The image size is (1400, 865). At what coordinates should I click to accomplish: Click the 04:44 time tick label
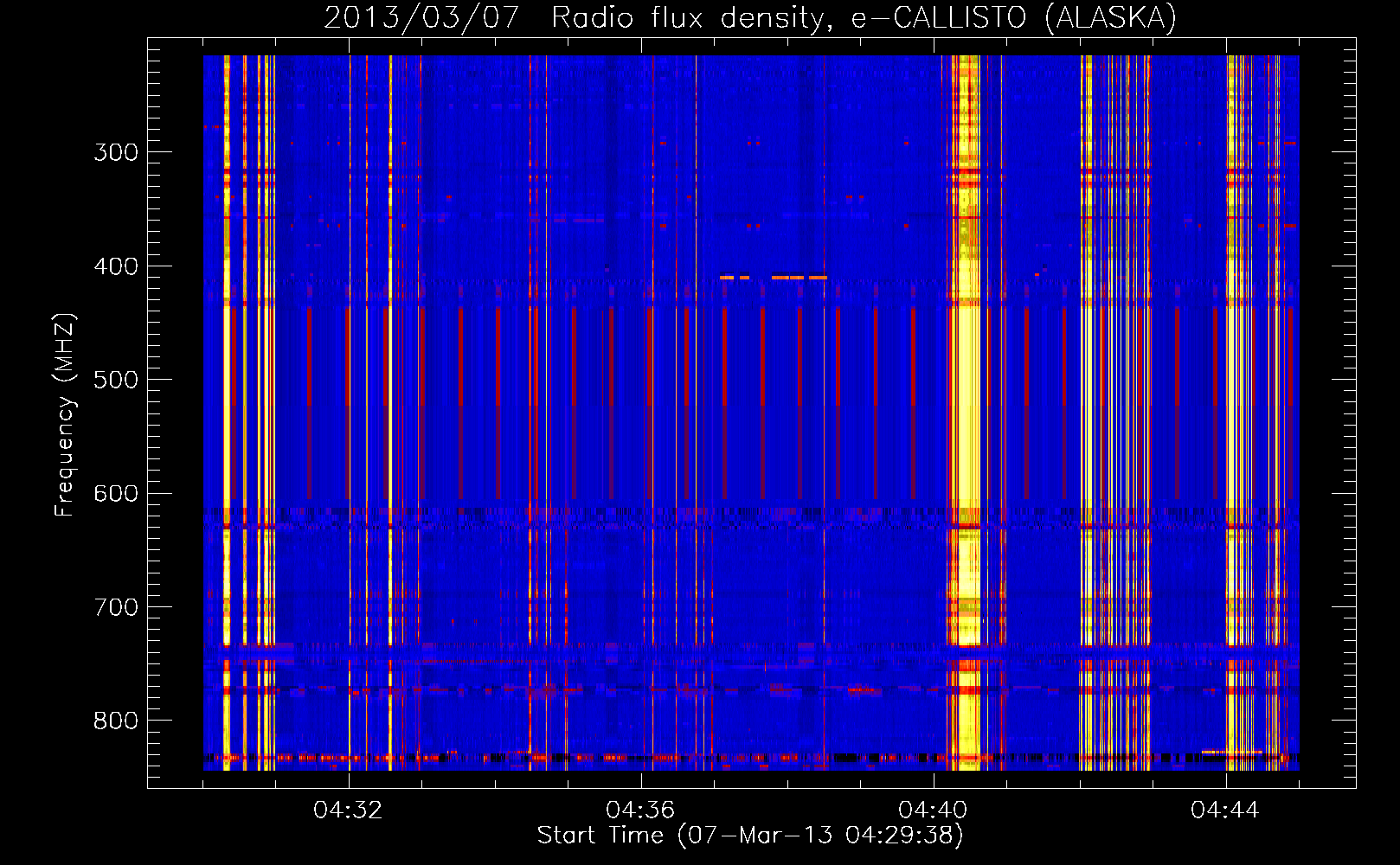1225,810
